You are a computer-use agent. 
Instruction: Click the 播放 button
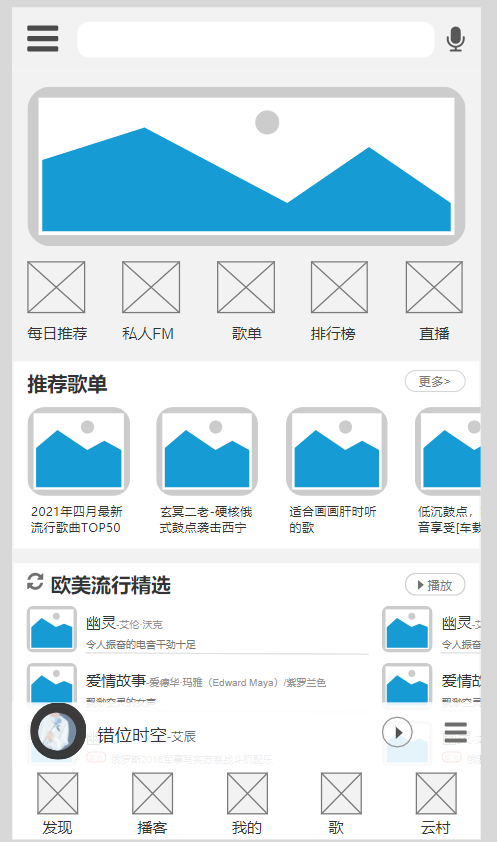(x=435, y=585)
